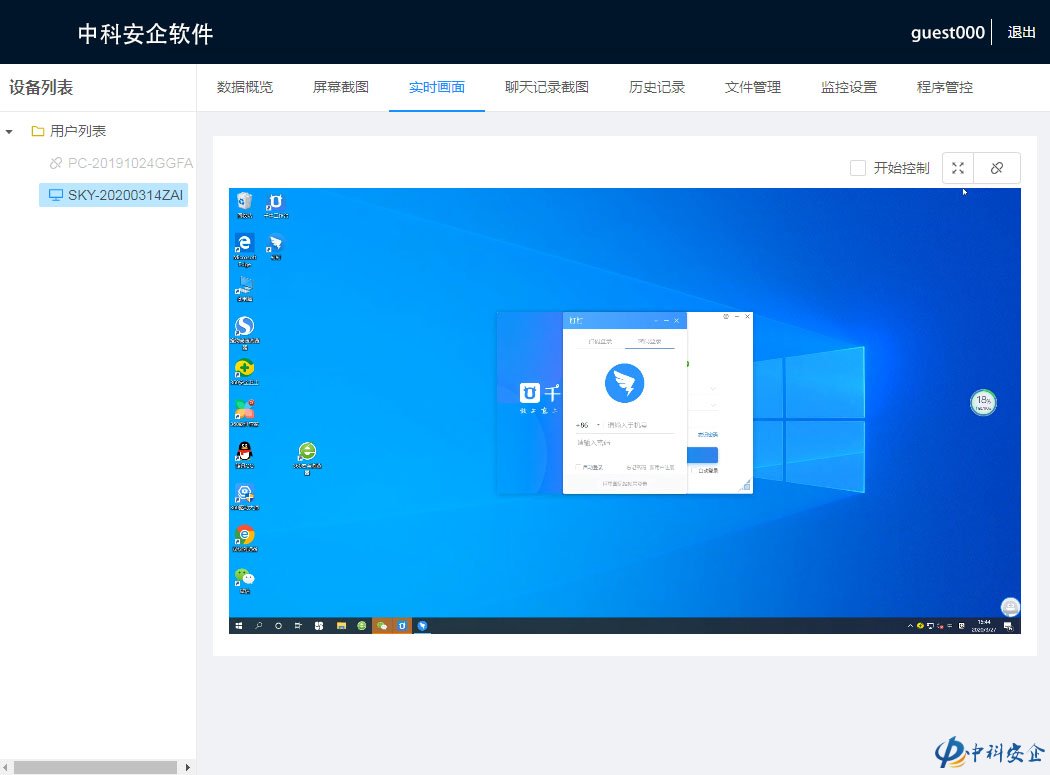Click the magnifier tool desktop icon
Image resolution: width=1050 pixels, height=775 pixels.
click(244, 496)
